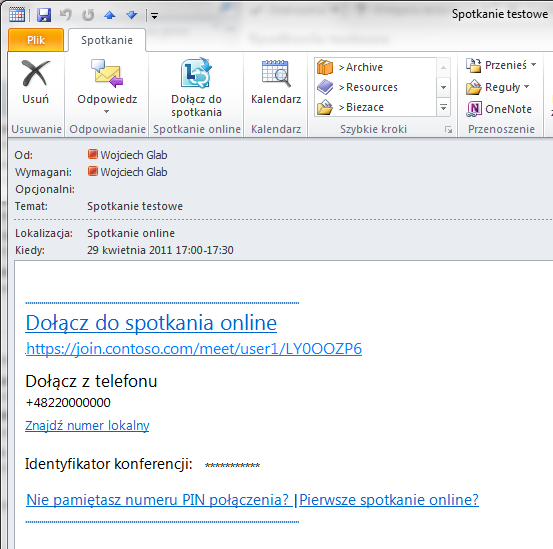Viewport: 553px width, 549px height.
Task: Click presence indicator next to Wymagani Wojciech Glab
Action: pyautogui.click(x=93, y=172)
